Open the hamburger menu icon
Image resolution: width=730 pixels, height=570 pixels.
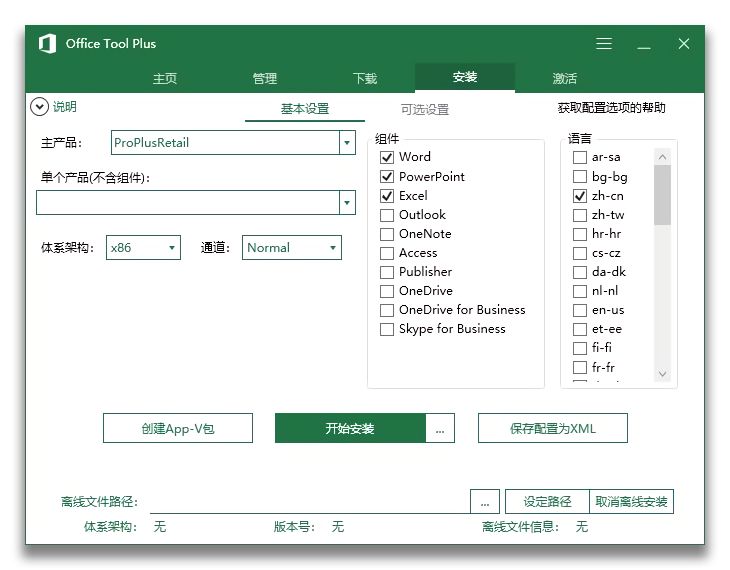pos(604,44)
